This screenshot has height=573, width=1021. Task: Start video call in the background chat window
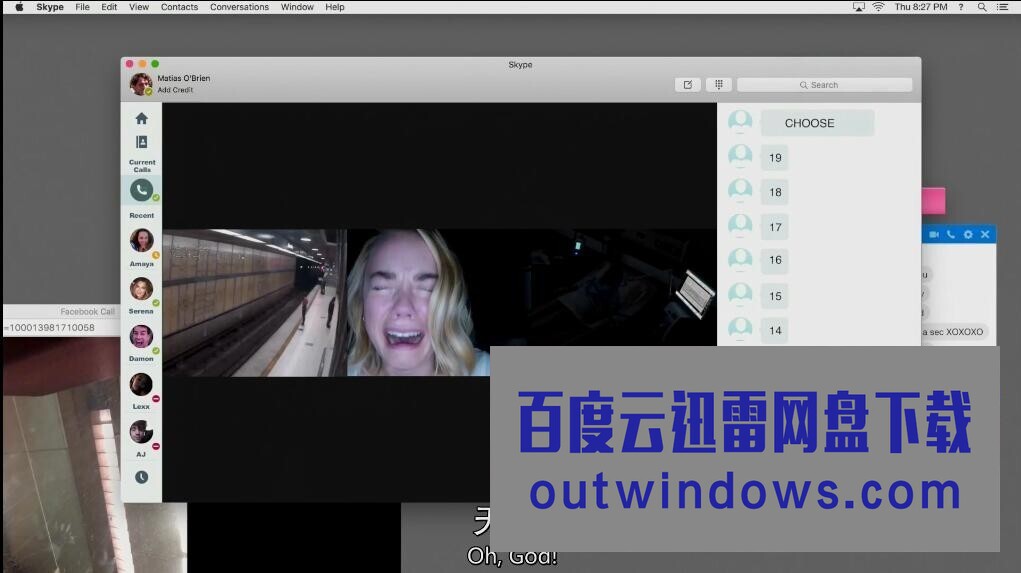934,234
